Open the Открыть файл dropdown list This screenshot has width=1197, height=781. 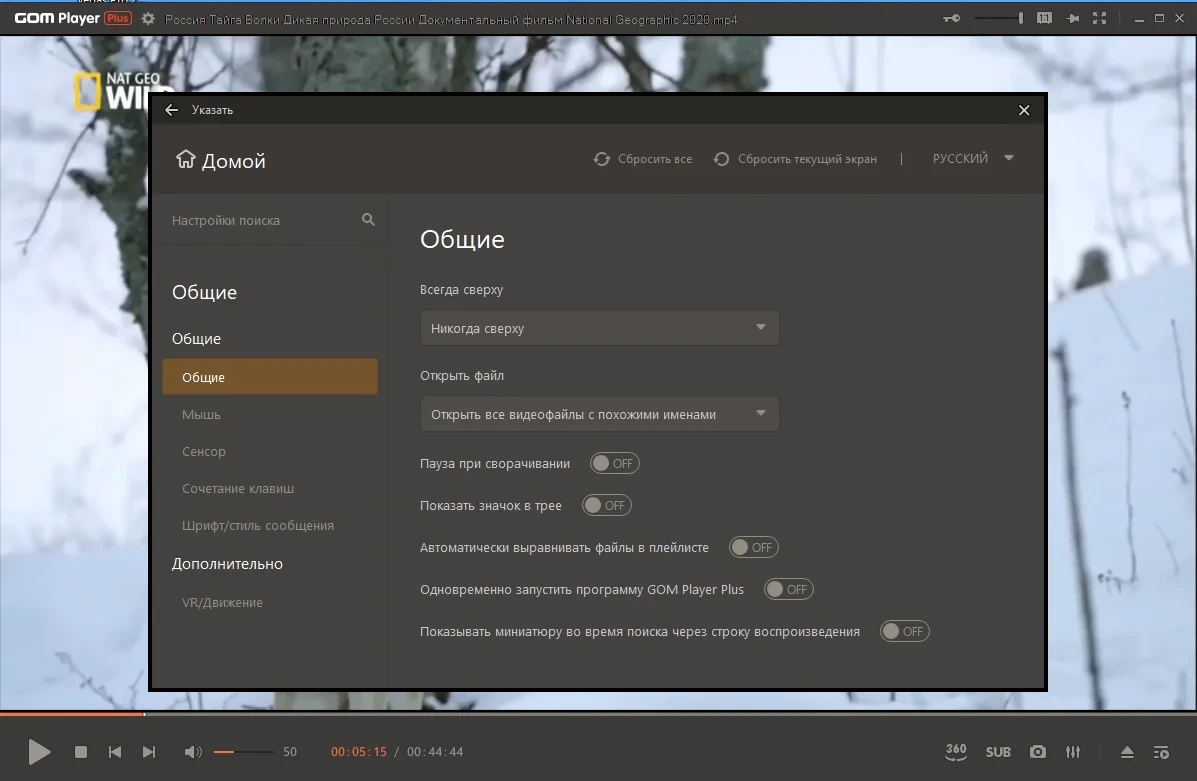[x=599, y=414]
